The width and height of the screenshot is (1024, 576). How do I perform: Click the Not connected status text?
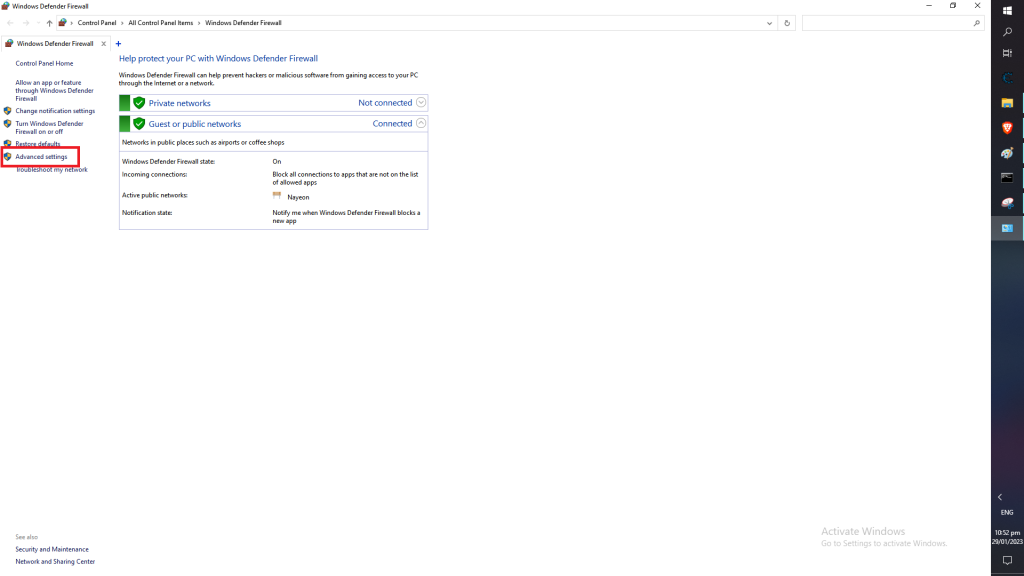385,103
